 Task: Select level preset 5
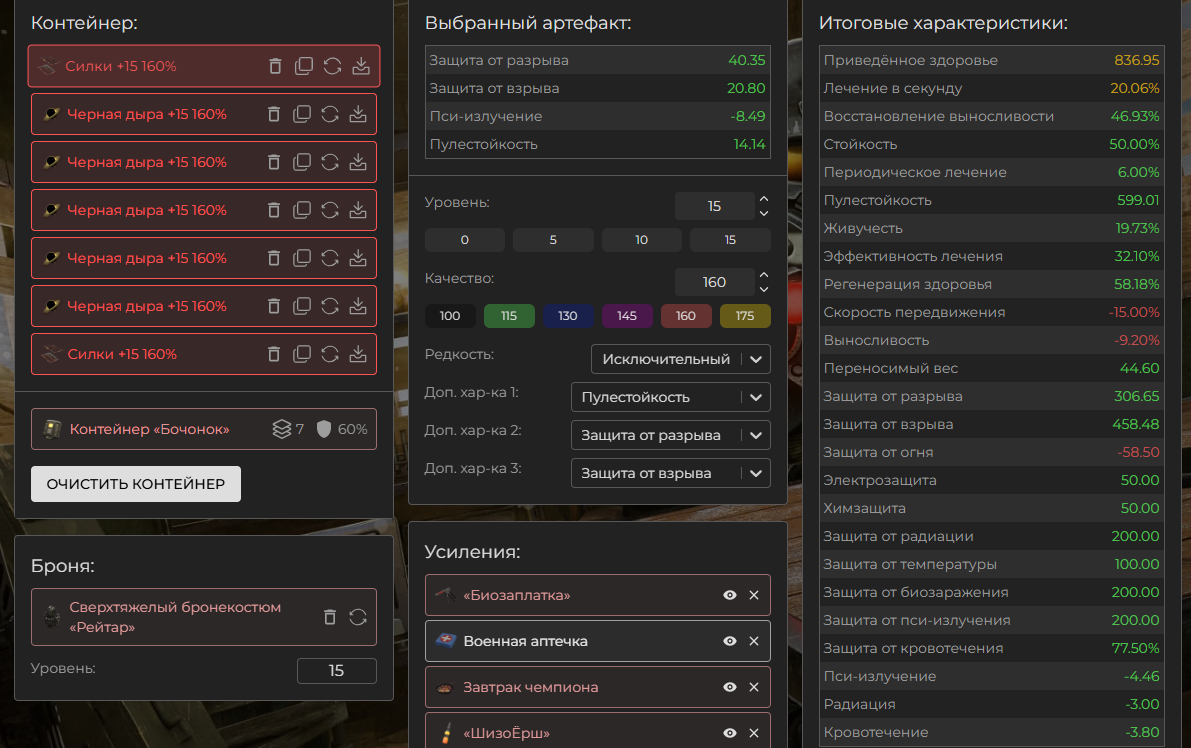553,240
